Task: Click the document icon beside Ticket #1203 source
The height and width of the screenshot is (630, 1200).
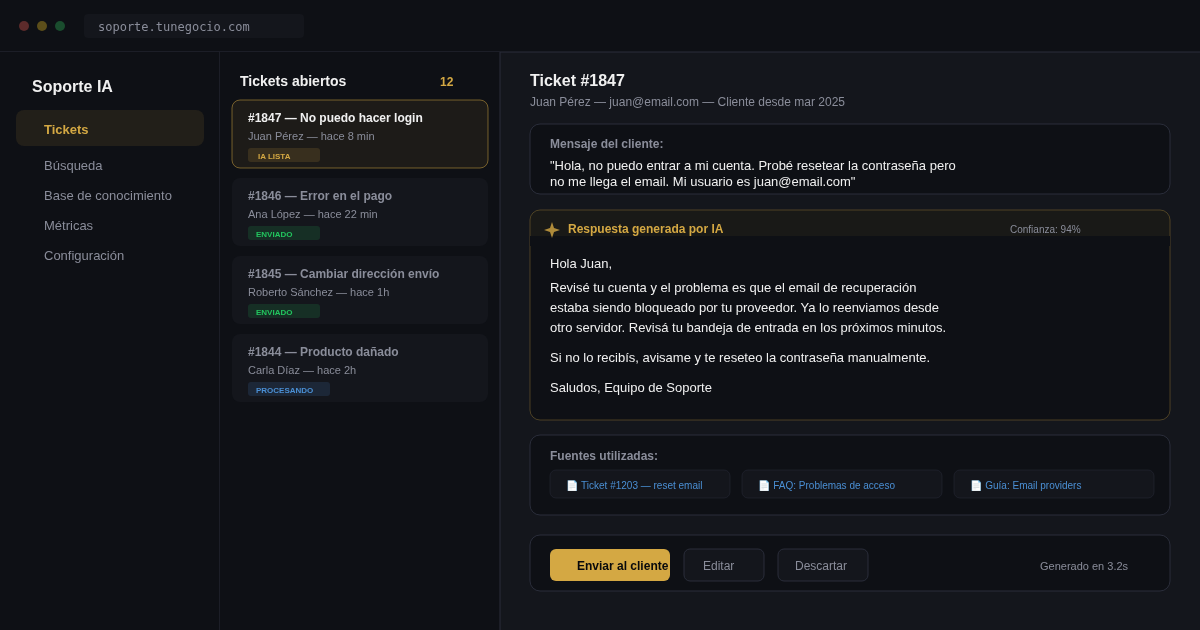Action: tap(571, 485)
